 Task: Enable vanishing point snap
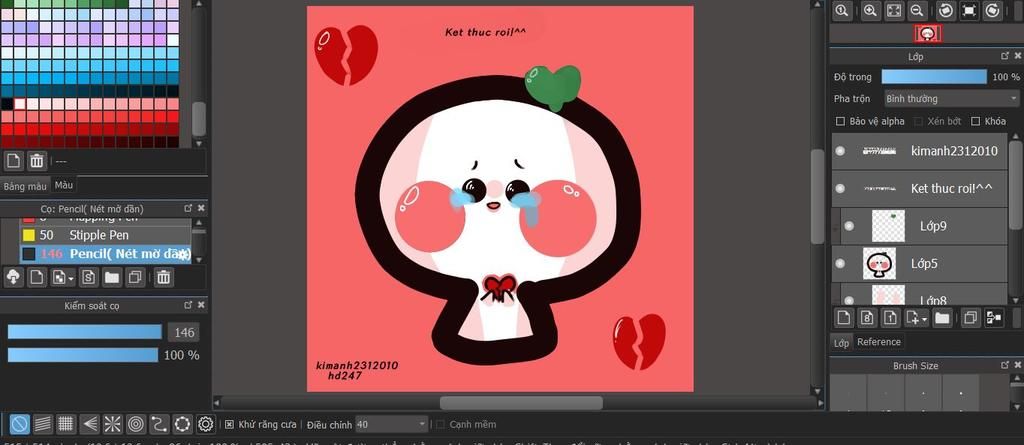[89, 424]
